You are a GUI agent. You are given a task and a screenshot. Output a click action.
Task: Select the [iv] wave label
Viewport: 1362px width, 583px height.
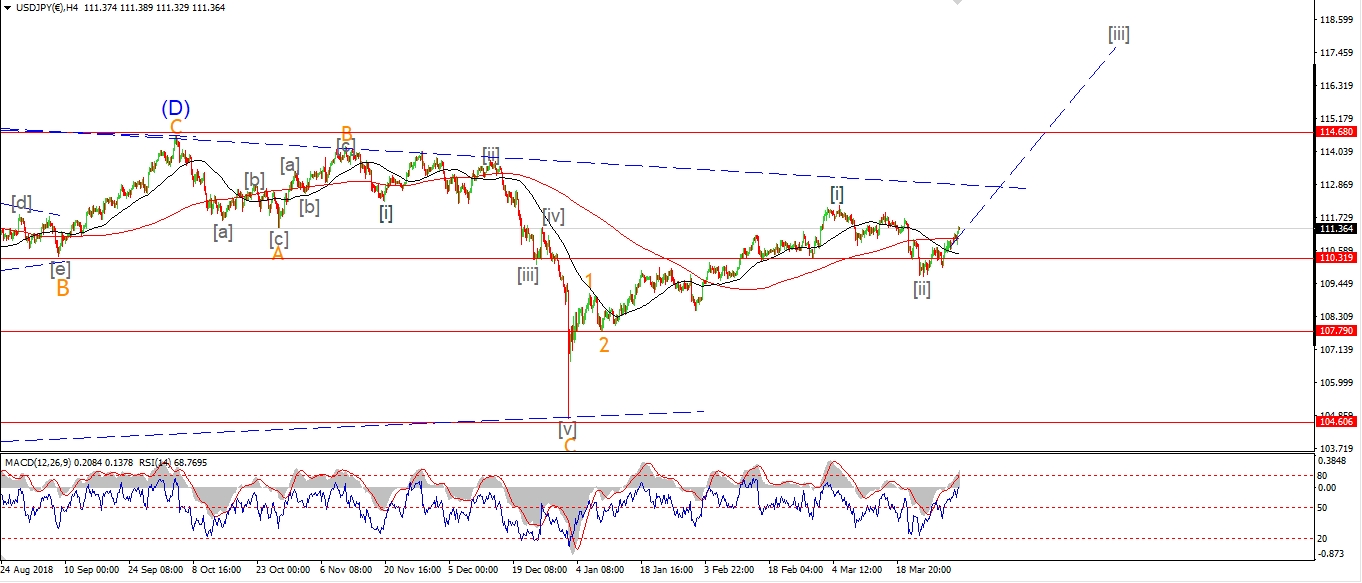553,215
